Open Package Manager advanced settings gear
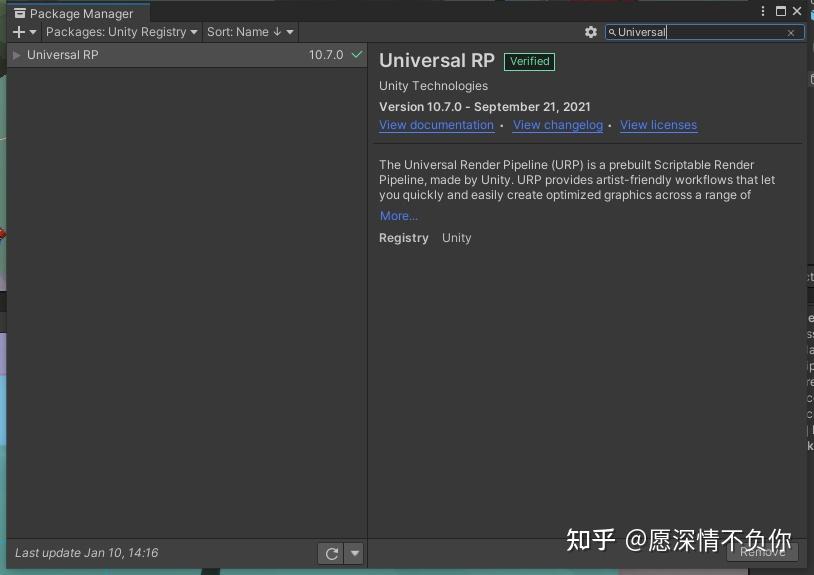Image resolution: width=814 pixels, height=575 pixels. pyautogui.click(x=590, y=32)
